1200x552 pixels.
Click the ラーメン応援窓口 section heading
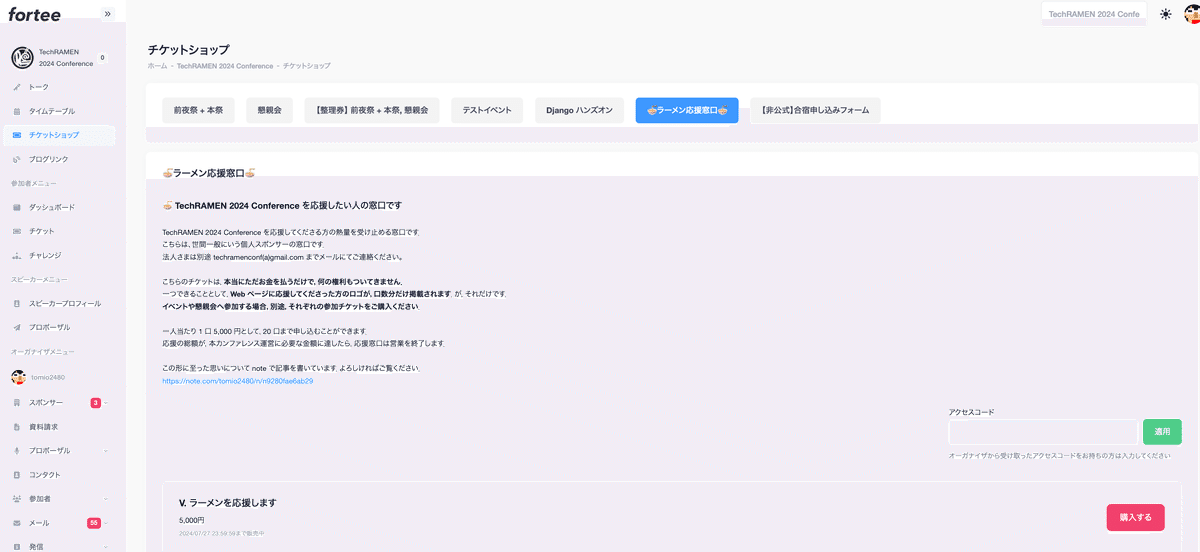pyautogui.click(x=209, y=173)
